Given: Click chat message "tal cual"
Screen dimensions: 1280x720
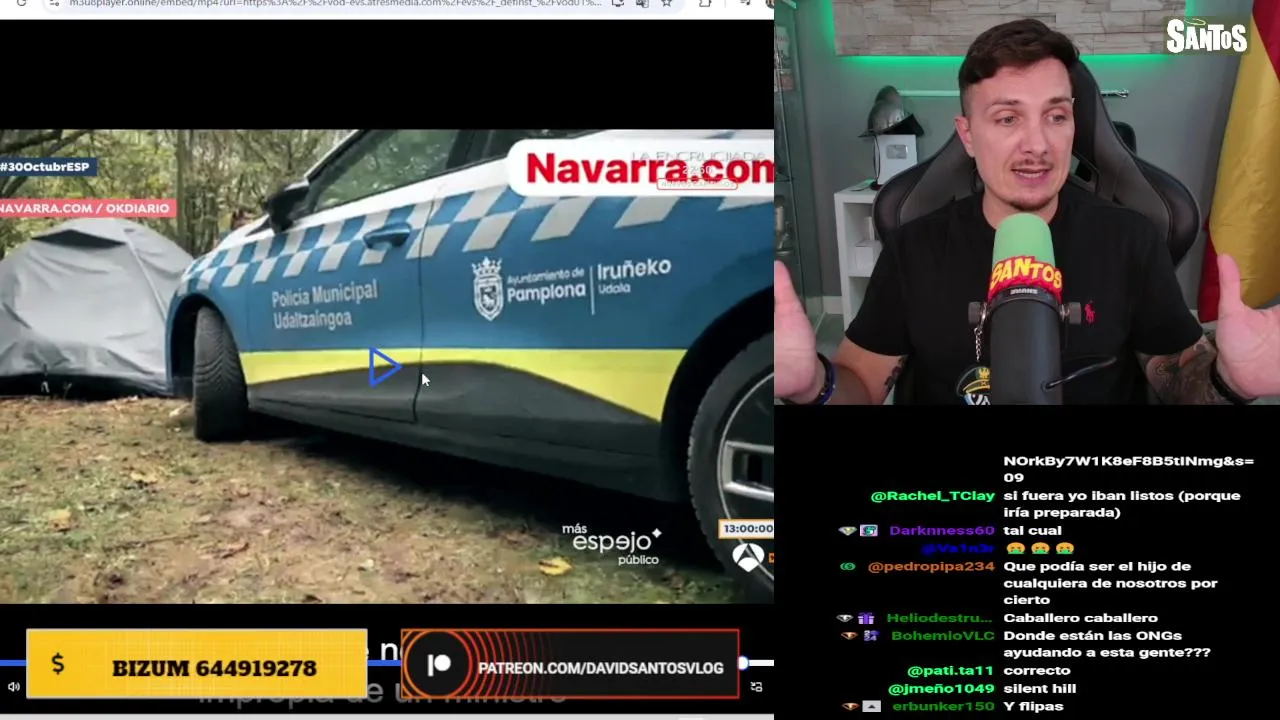Looking at the screenshot, I should [x=1032, y=531].
